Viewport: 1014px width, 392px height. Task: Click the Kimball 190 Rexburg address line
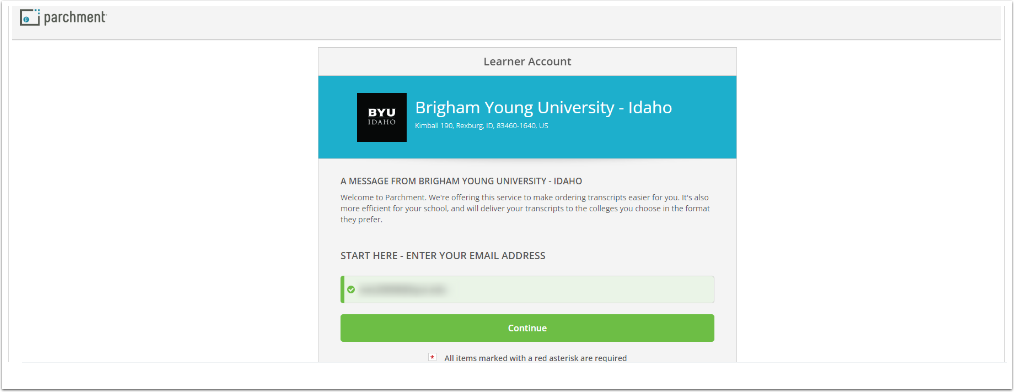[481, 125]
